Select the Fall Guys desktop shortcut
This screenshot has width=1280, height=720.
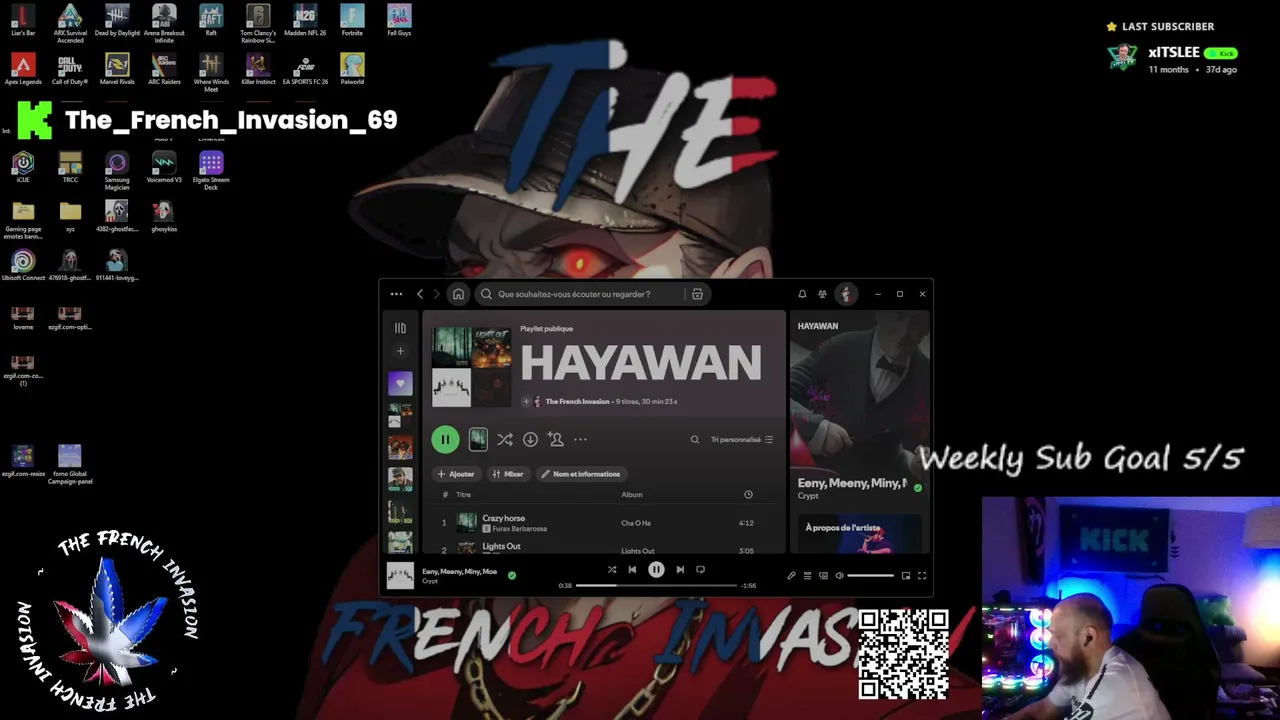click(399, 20)
